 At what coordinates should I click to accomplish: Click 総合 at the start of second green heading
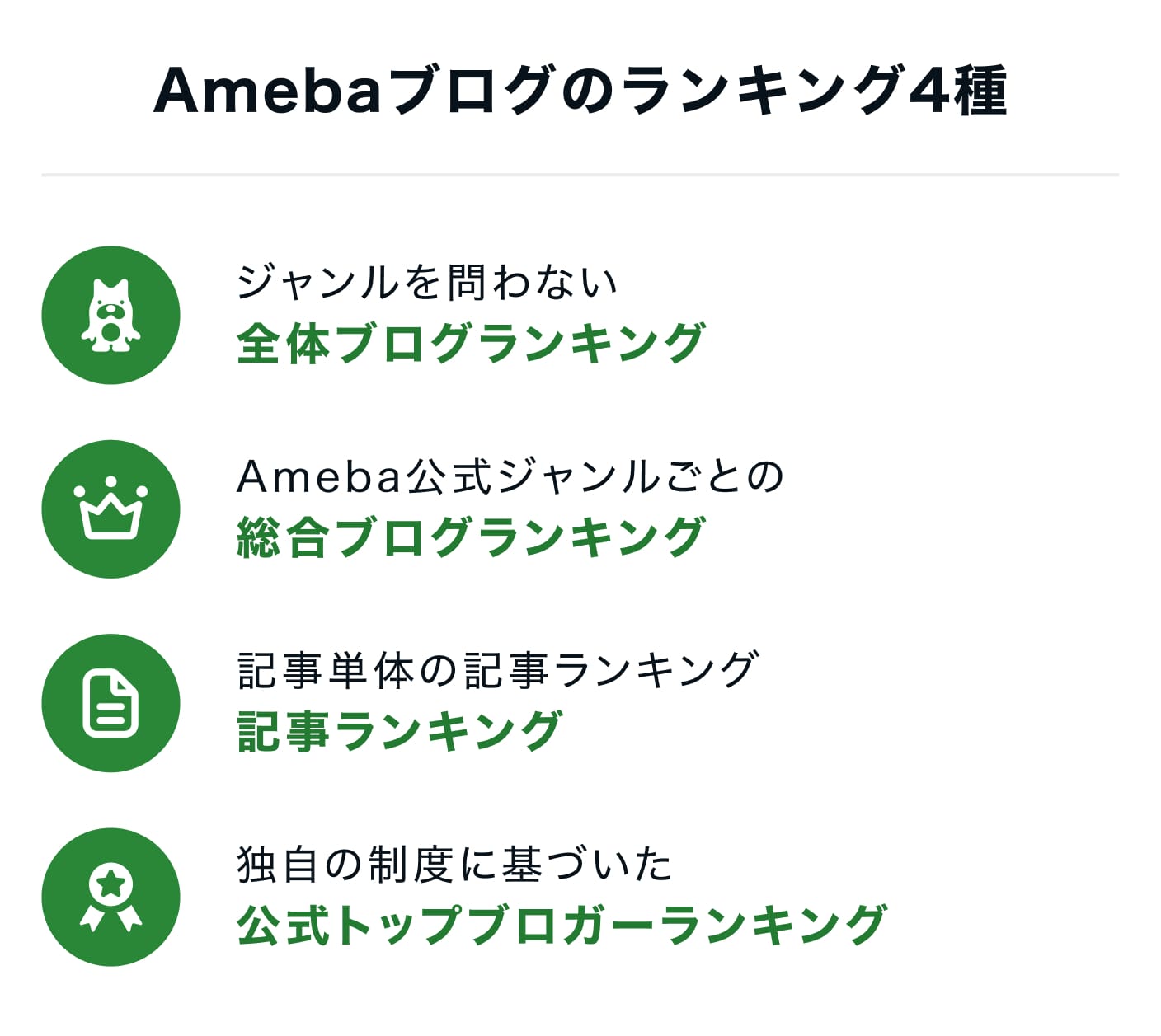click(x=283, y=537)
